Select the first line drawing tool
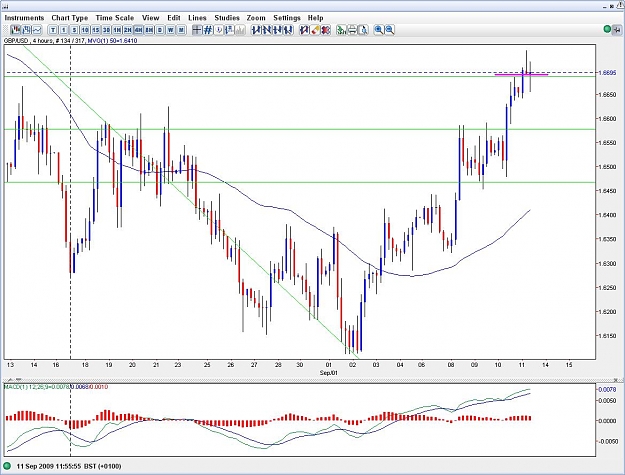 [256, 30]
